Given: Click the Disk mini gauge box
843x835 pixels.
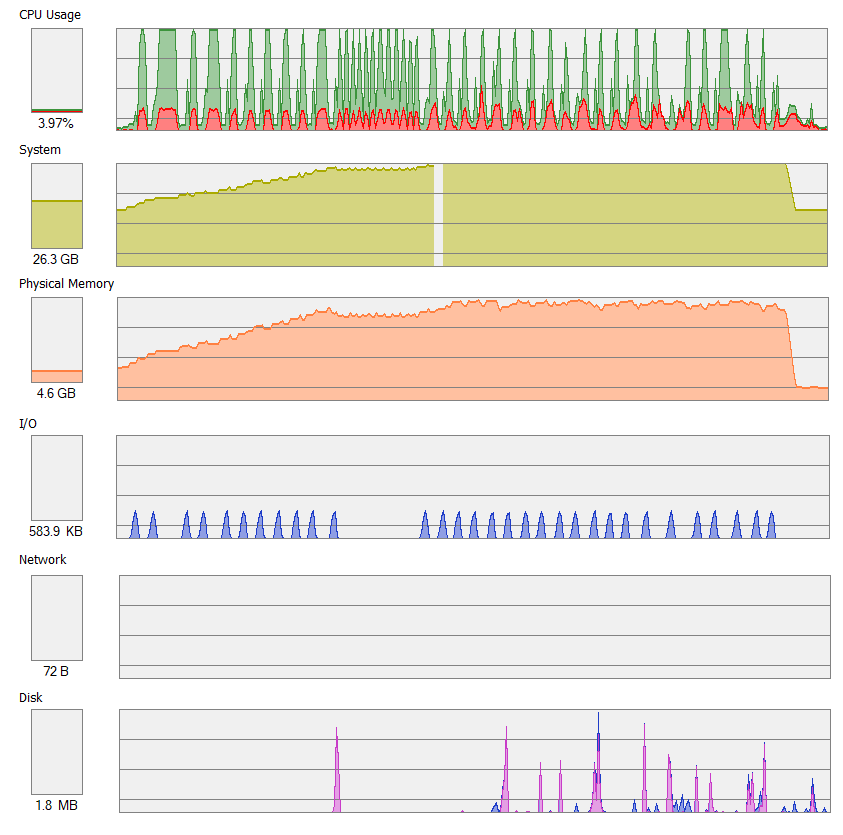Looking at the screenshot, I should tap(57, 752).
